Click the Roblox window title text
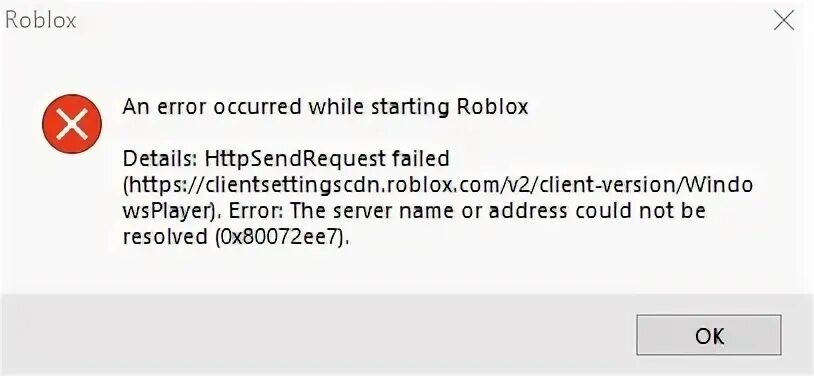Screen dimensions: 814x376 pyautogui.click(x=40, y=20)
